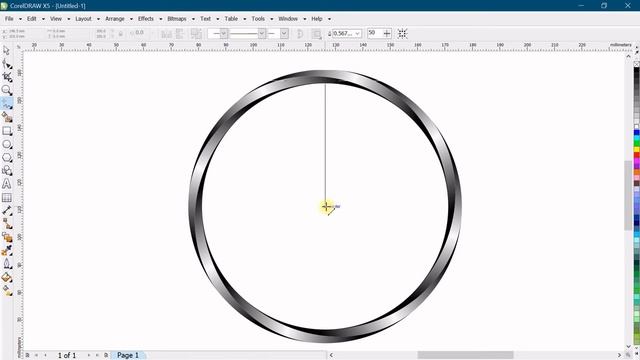640x360 pixels.
Task: Toggle the lock ratio padlock
Action: 120,34
